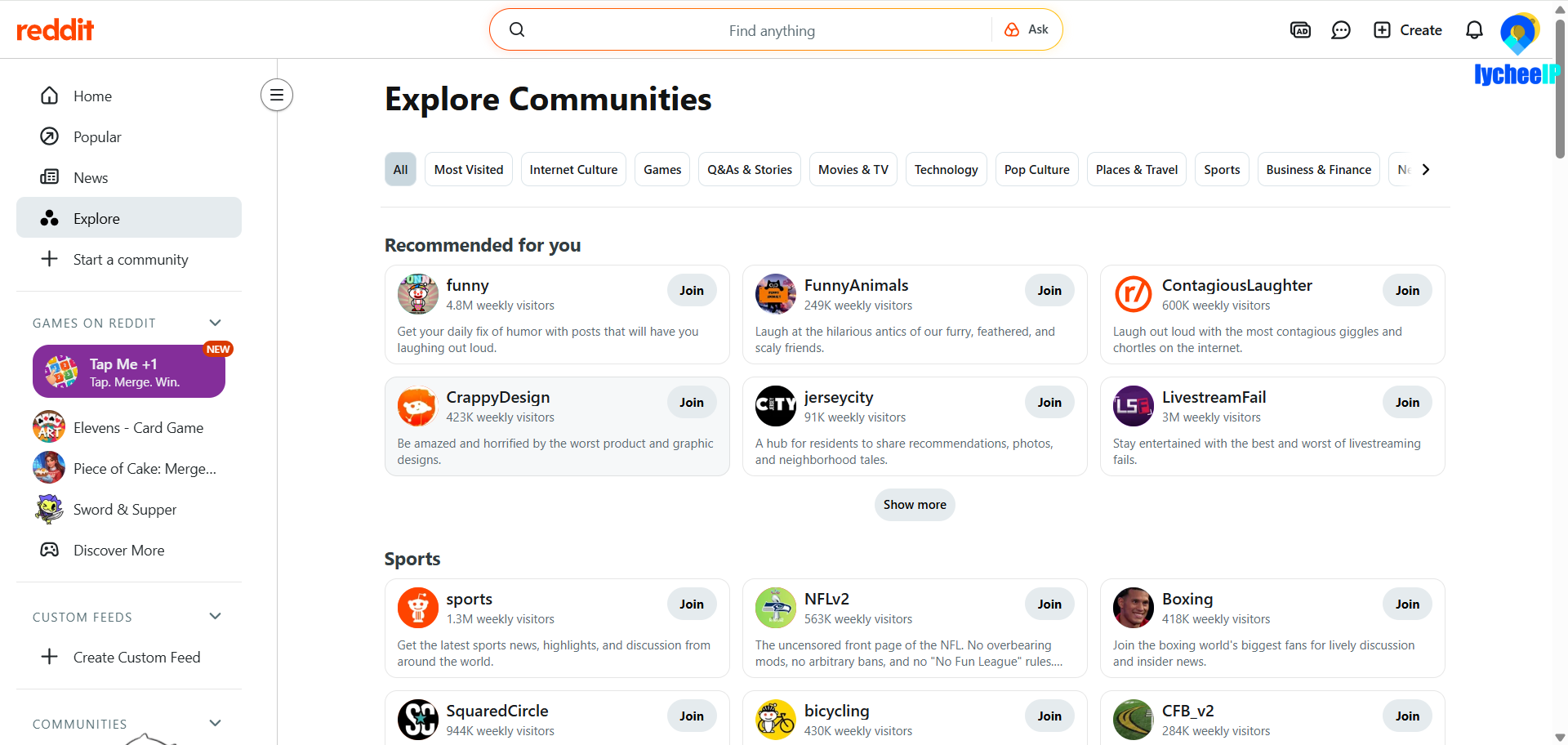Select the Internet Culture tab
Viewport: 1568px width, 745px height.
click(x=573, y=169)
